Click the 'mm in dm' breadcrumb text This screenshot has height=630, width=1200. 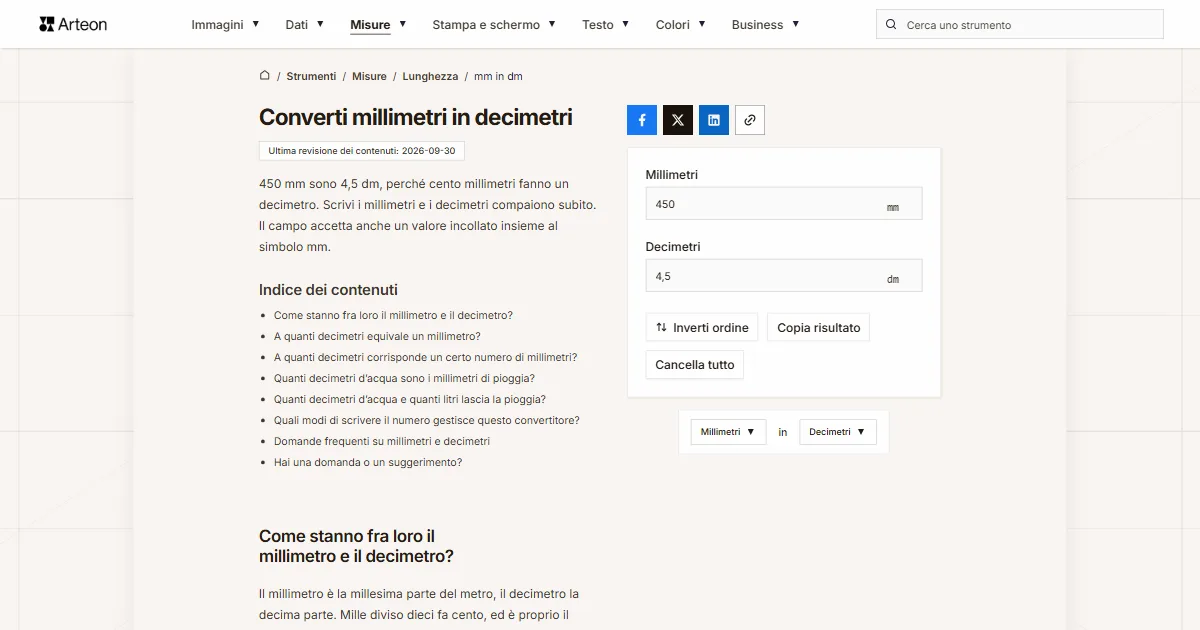(x=498, y=76)
